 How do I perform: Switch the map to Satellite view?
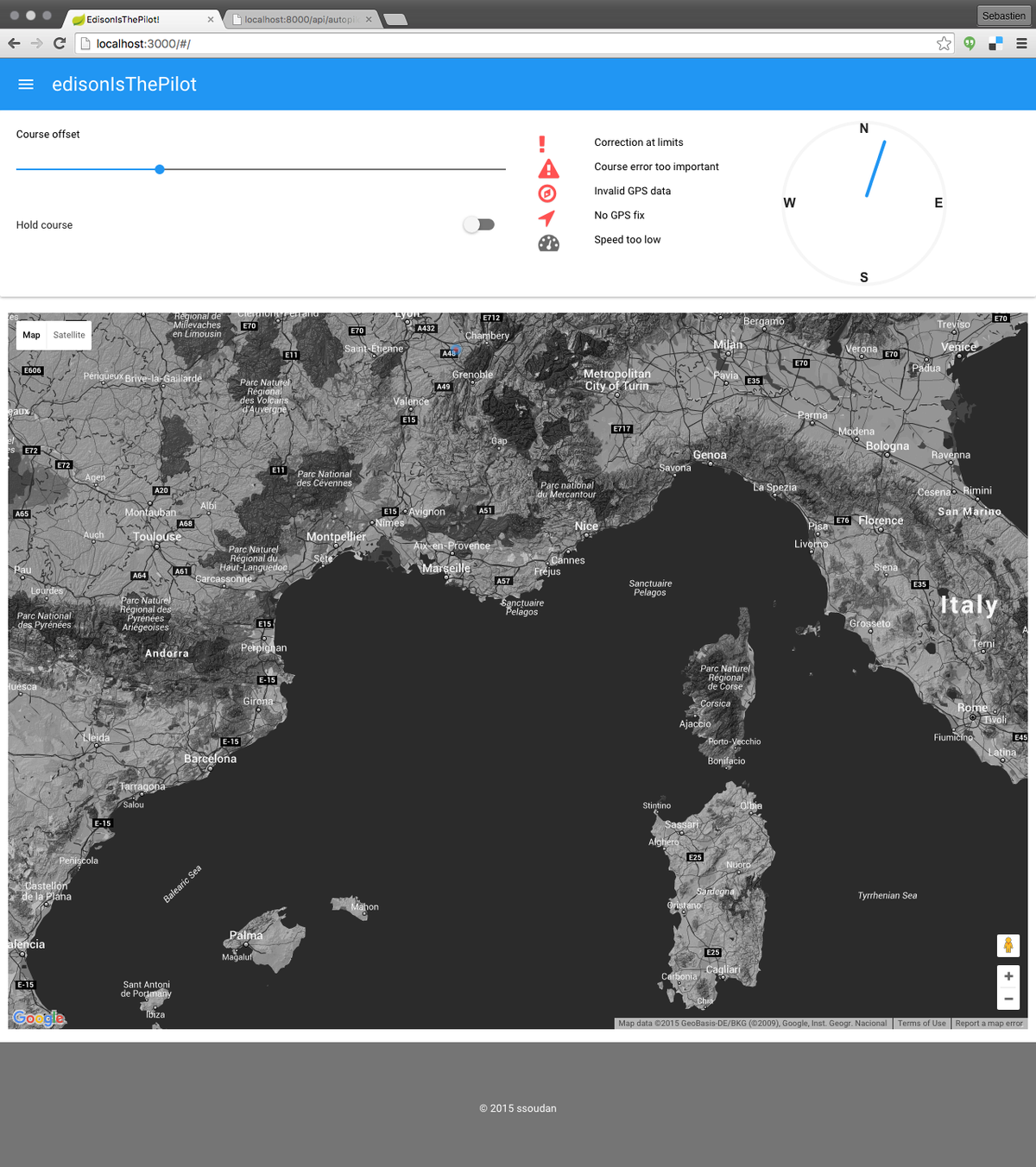(x=69, y=335)
